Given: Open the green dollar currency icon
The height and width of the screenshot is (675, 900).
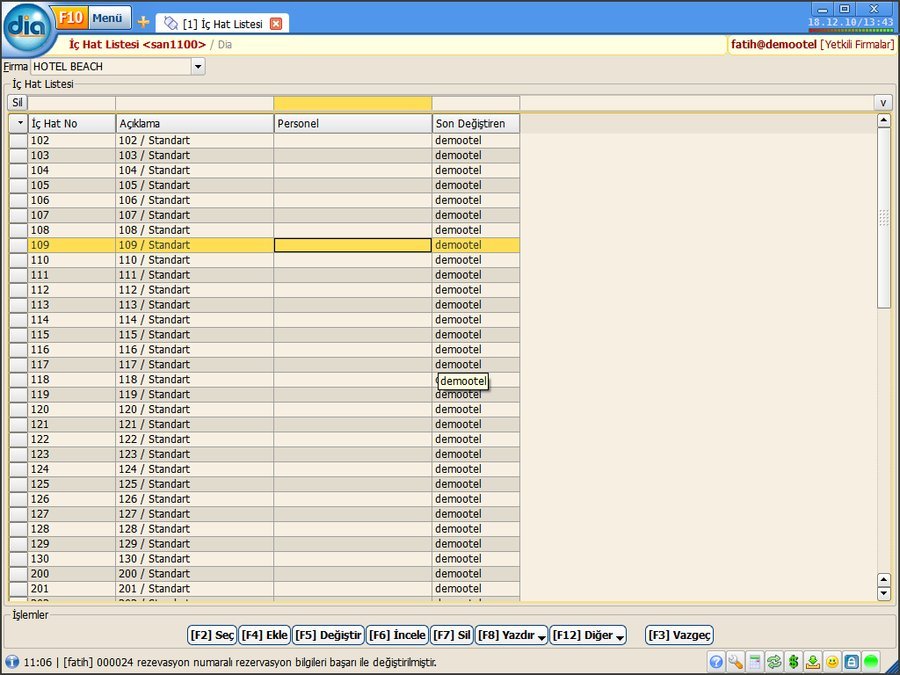Looking at the screenshot, I should [x=794, y=662].
